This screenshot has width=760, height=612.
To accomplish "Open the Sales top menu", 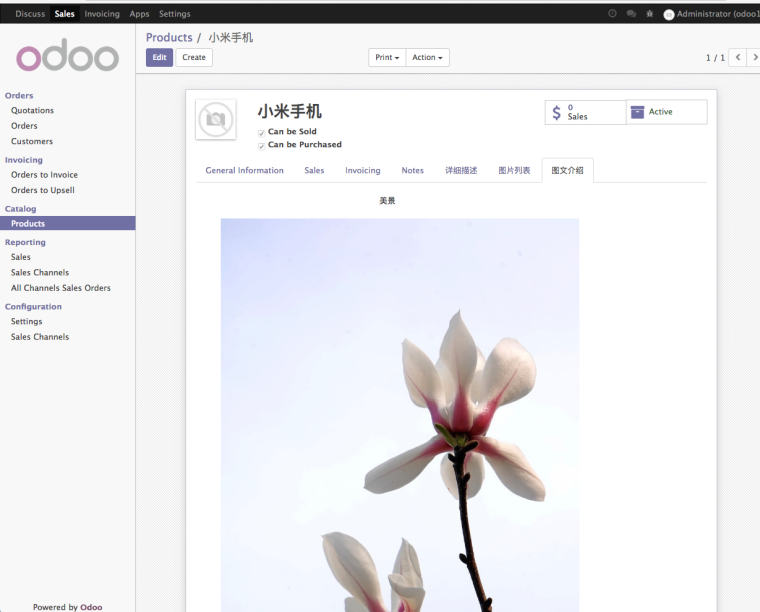I will (64, 14).
